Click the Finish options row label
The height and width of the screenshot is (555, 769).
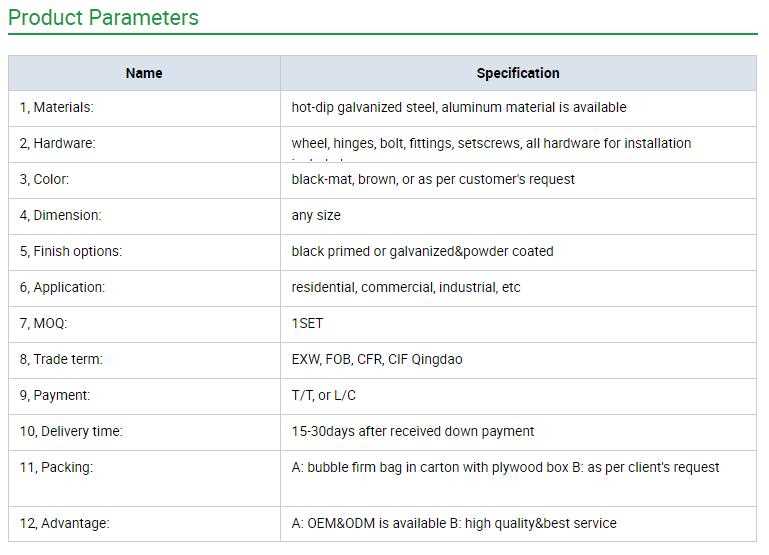(x=71, y=252)
